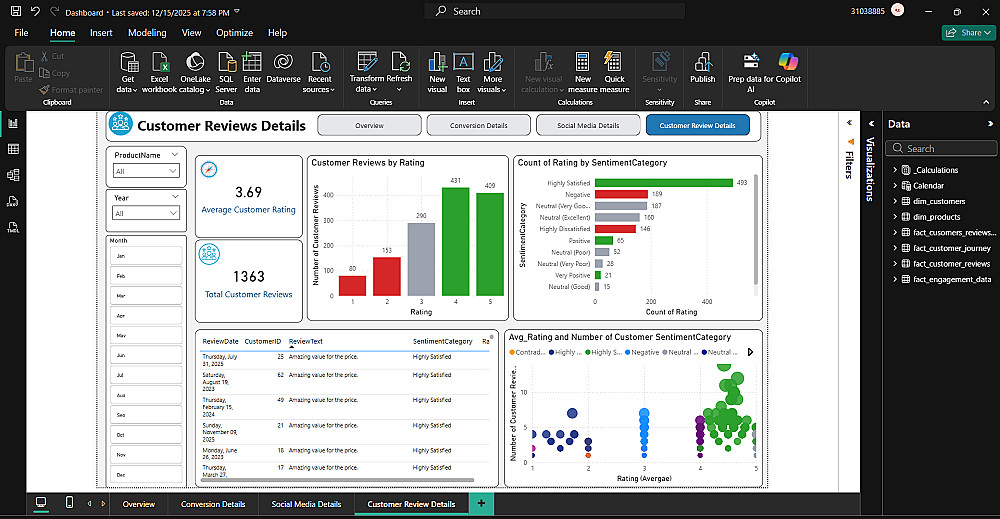Open the ProductName All dropdown

coord(146,171)
